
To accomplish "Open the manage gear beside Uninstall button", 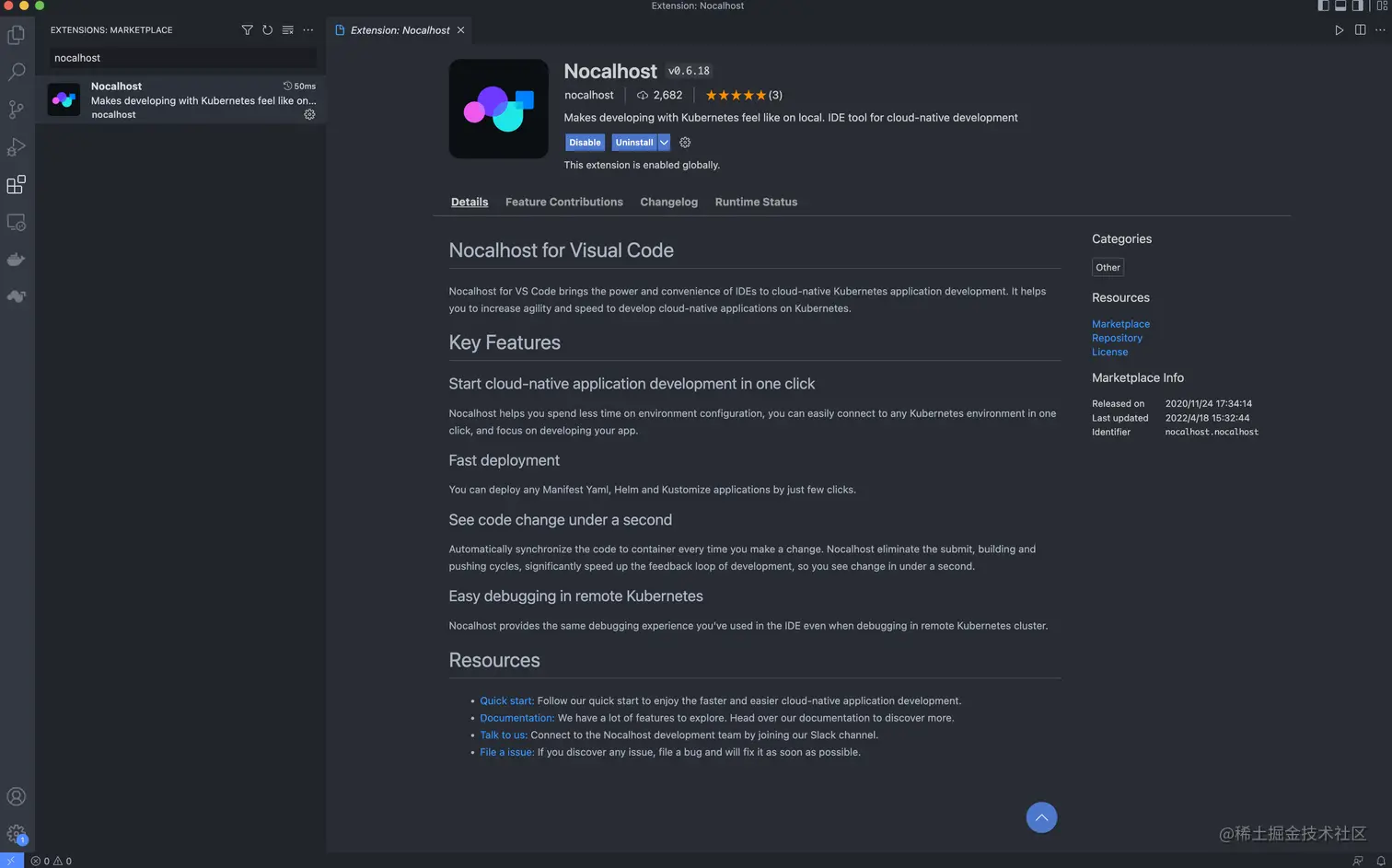I will click(685, 143).
